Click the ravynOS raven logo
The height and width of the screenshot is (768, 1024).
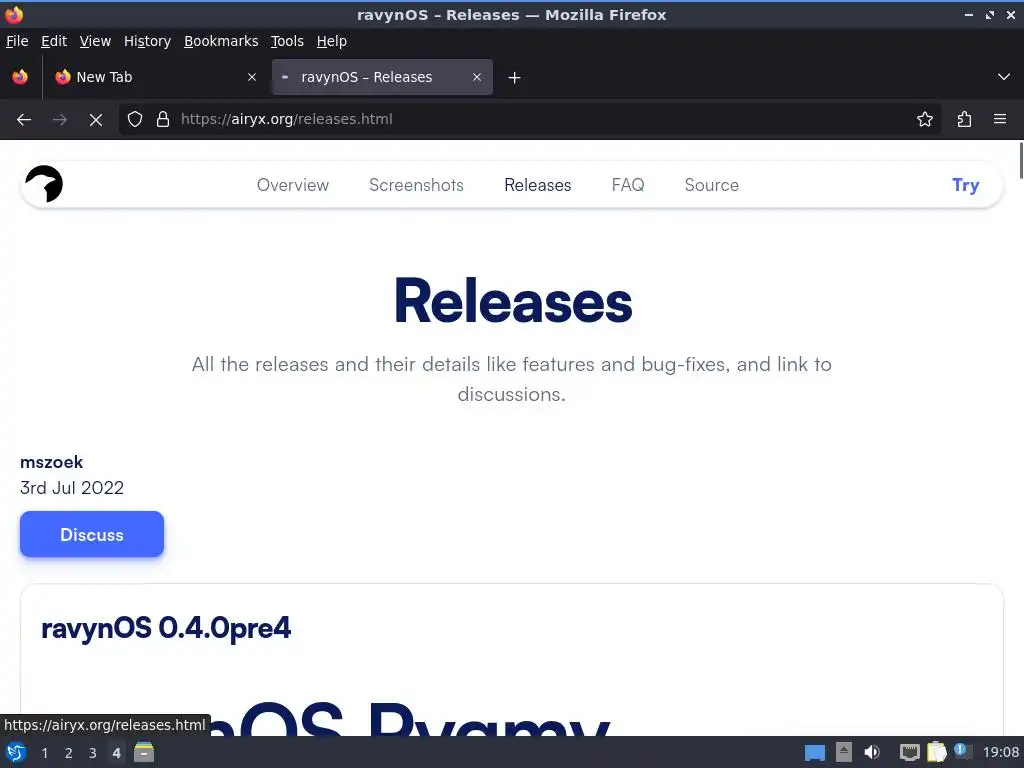[x=44, y=184]
